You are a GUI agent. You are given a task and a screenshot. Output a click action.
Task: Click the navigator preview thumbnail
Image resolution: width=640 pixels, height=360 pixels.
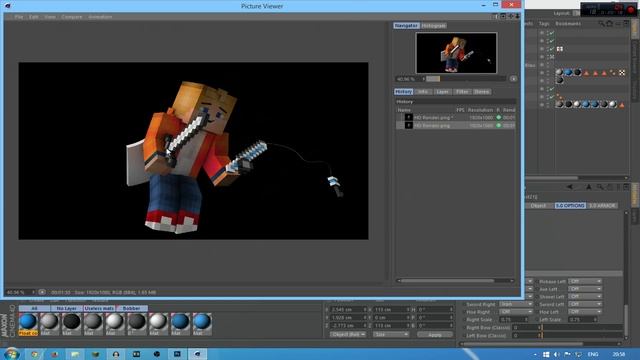point(456,53)
